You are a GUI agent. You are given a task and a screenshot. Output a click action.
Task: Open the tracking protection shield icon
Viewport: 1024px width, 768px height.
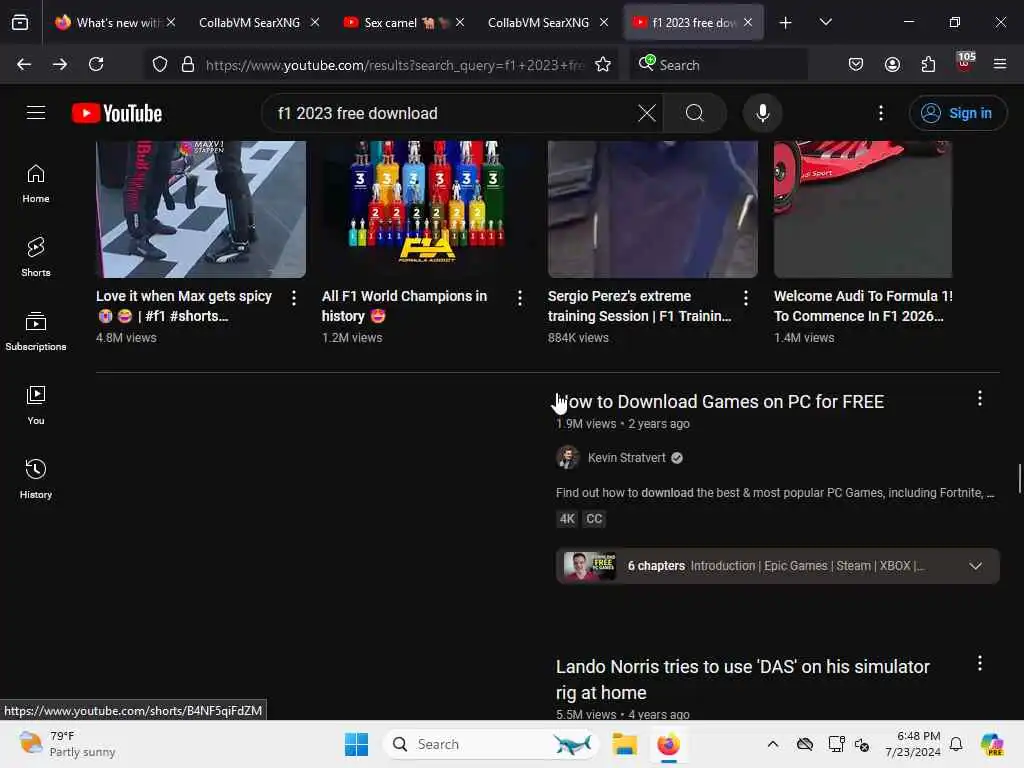tap(160, 64)
